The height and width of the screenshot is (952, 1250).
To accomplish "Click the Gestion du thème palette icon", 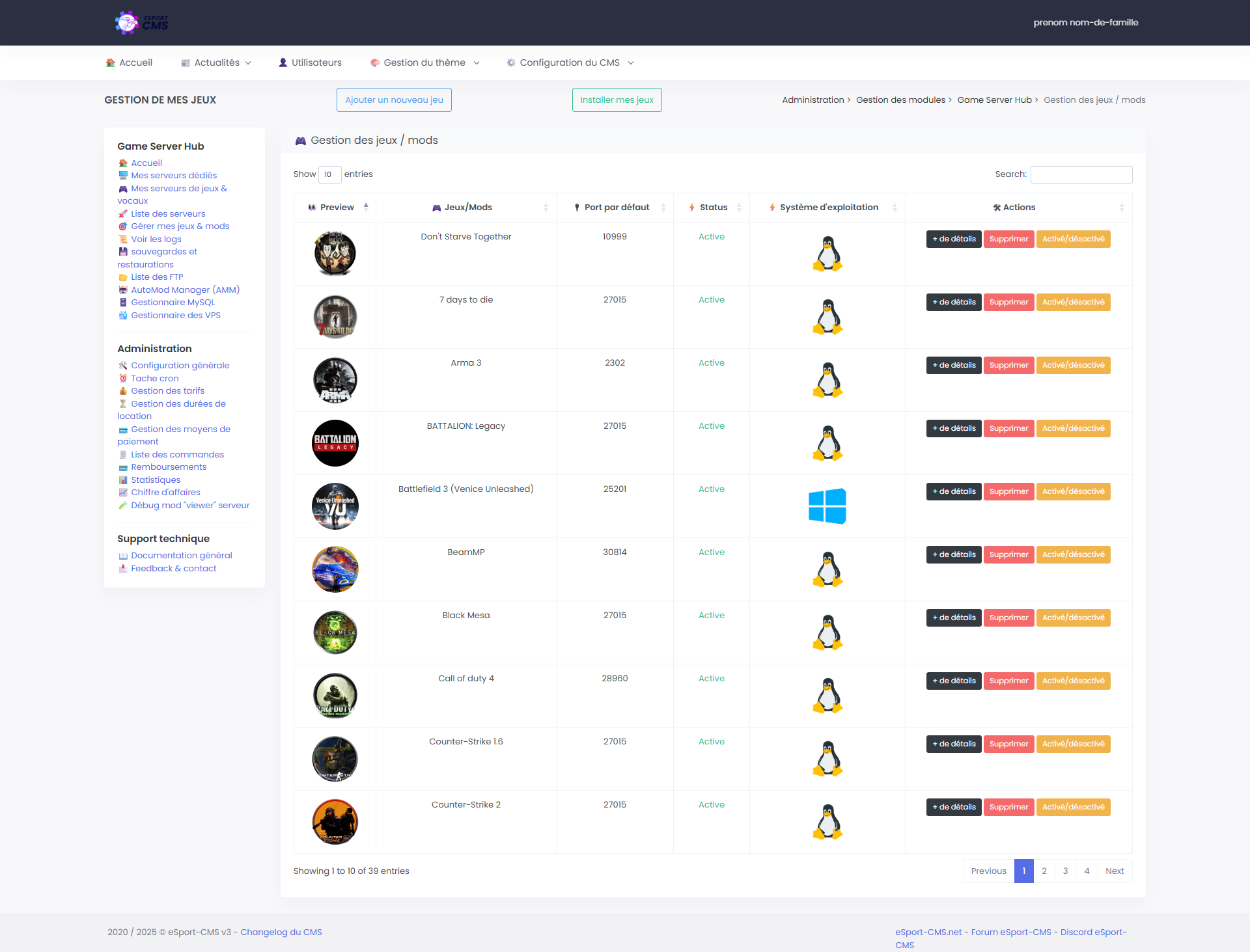I will click(x=375, y=63).
